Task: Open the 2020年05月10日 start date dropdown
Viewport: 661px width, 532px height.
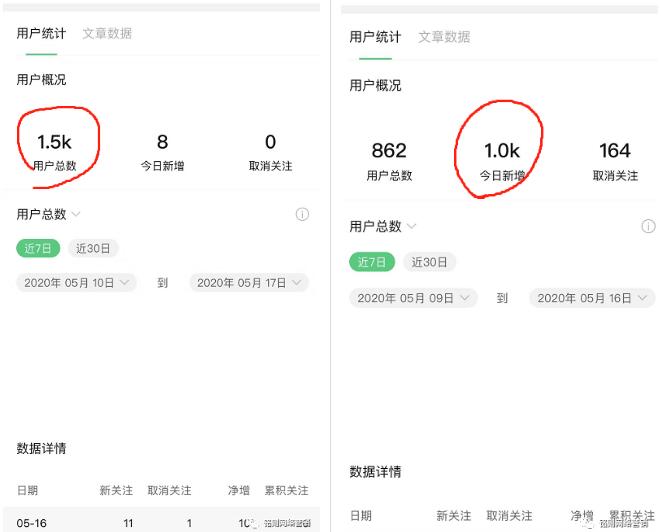Action: (76, 283)
